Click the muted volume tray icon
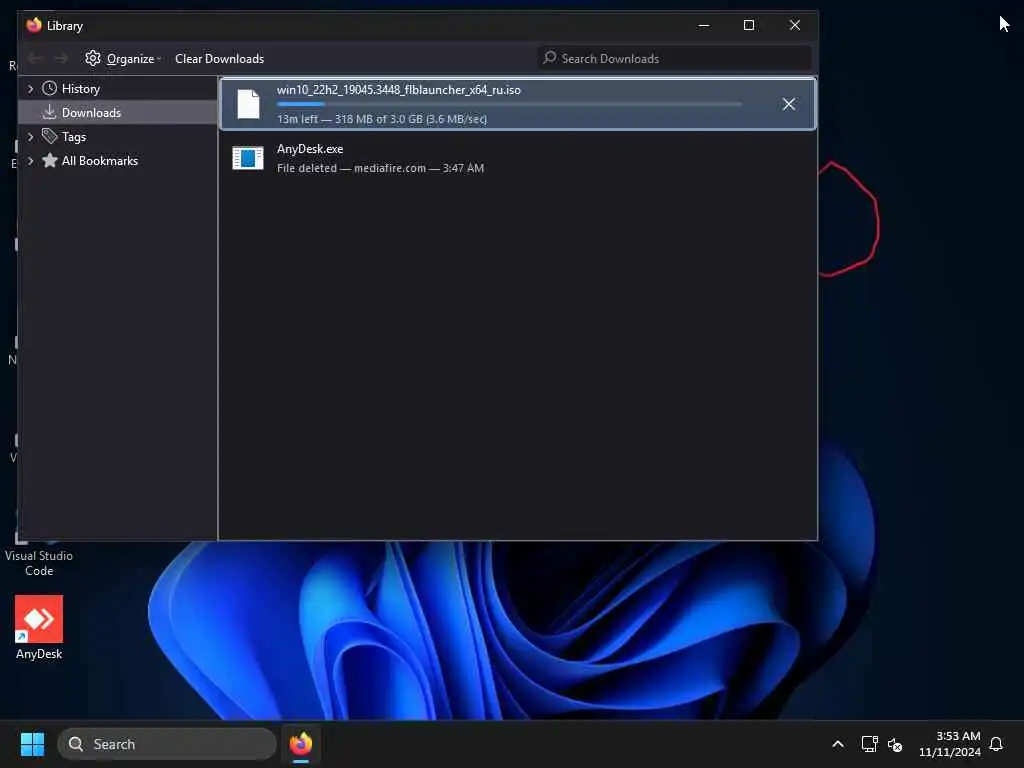The height and width of the screenshot is (768, 1024). pyautogui.click(x=895, y=744)
